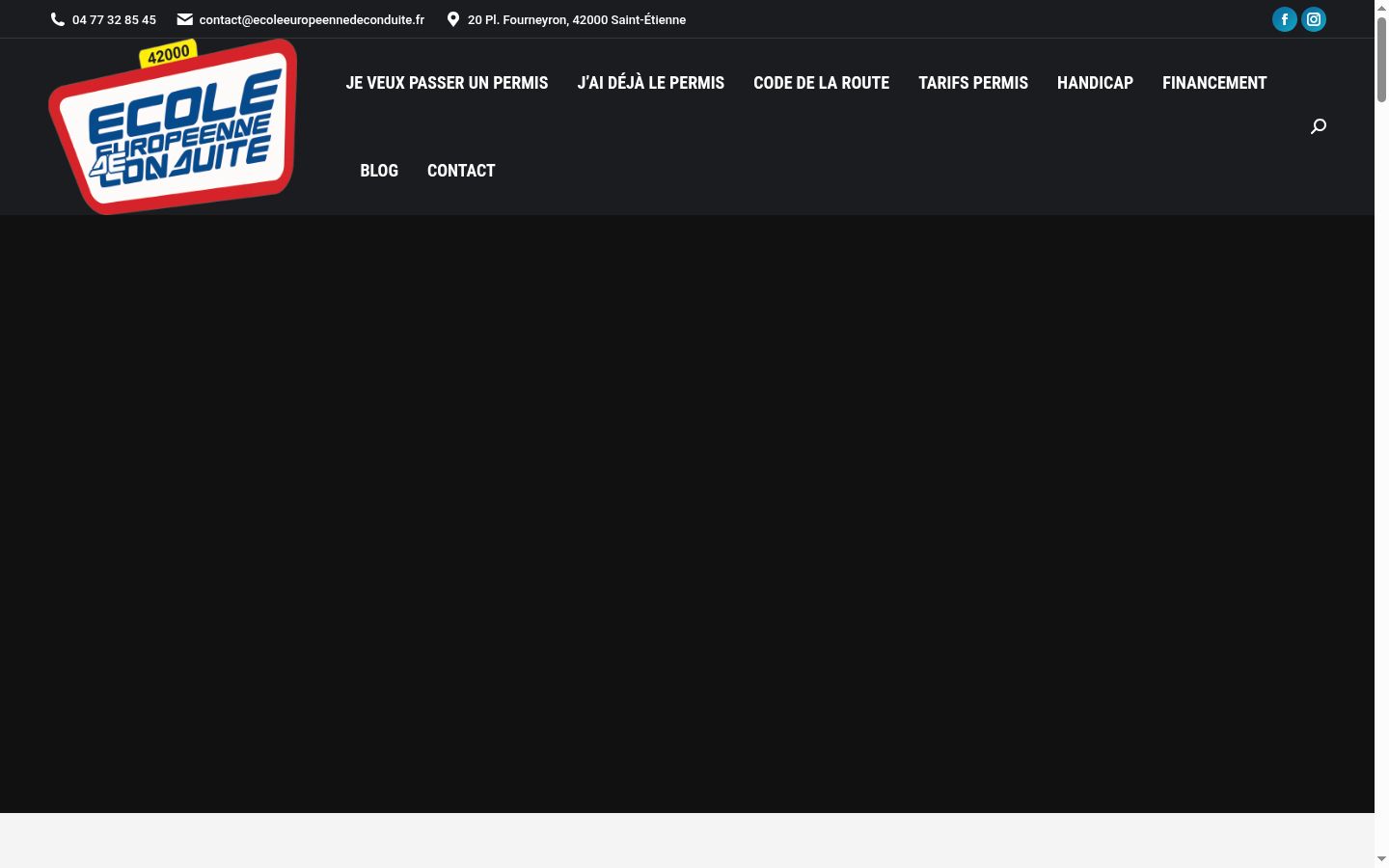Open the Instagram page icon
This screenshot has height=868, width=1389.
pos(1314,19)
